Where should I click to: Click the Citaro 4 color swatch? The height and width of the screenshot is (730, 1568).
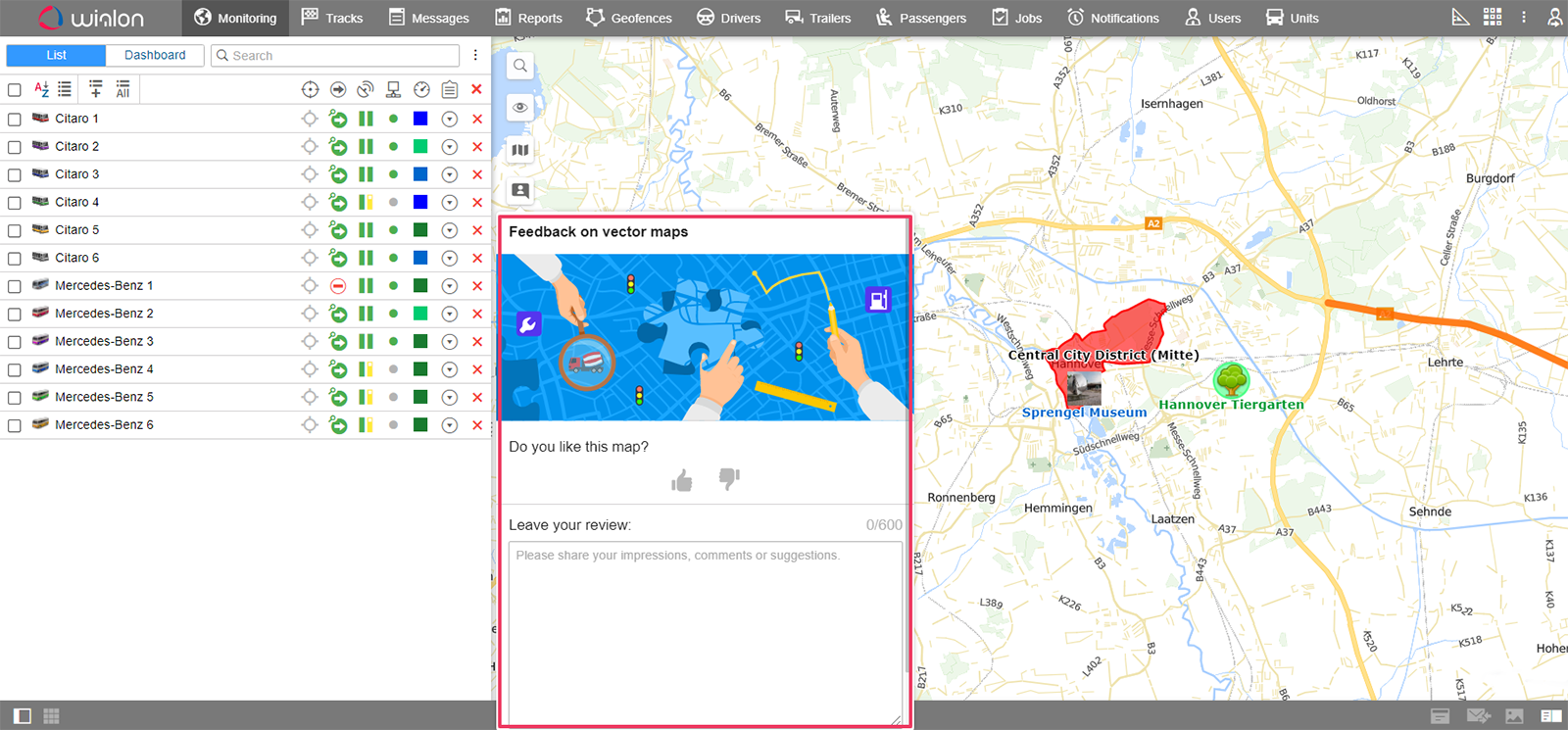coord(420,202)
